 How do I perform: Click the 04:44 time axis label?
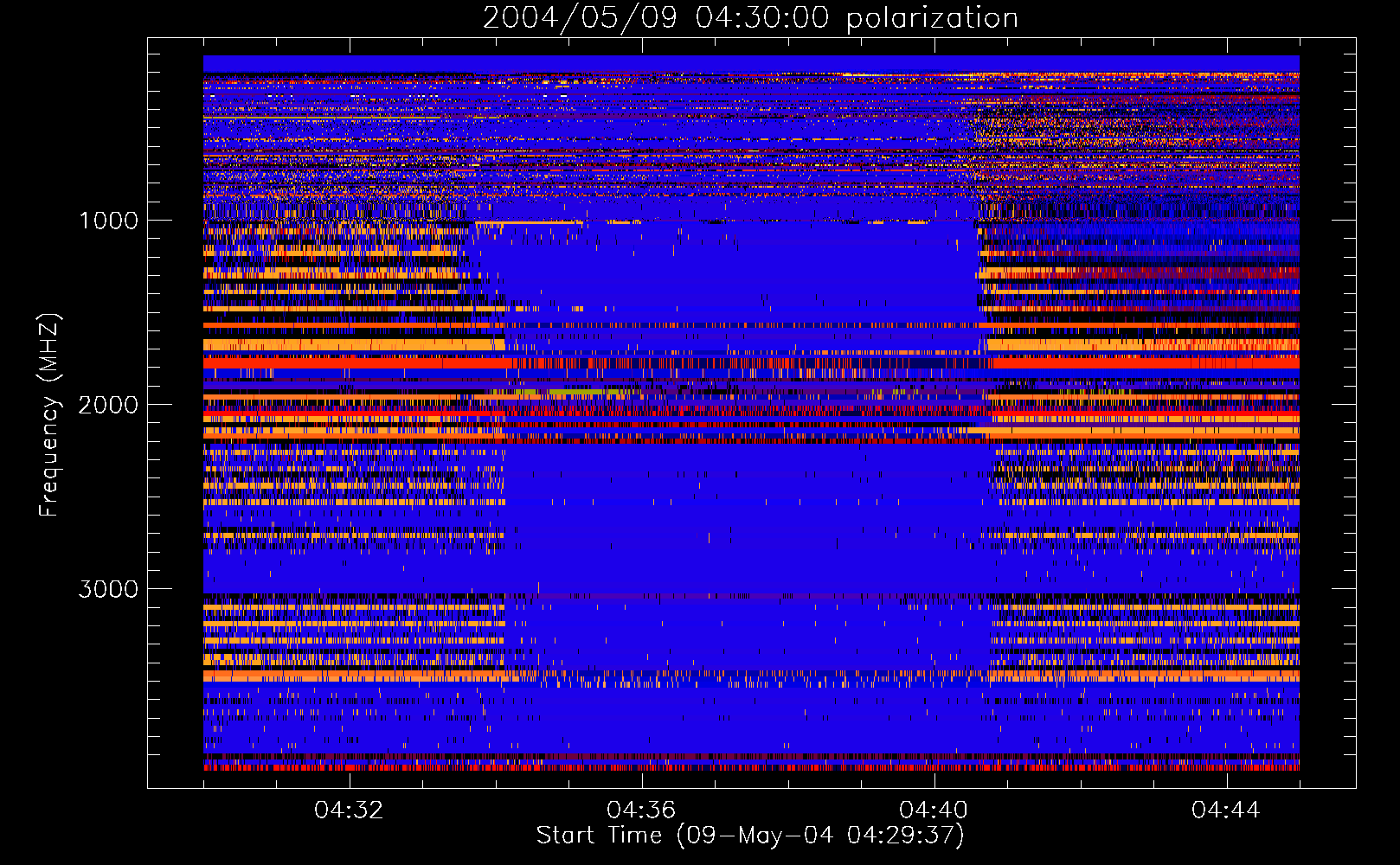[x=1226, y=811]
